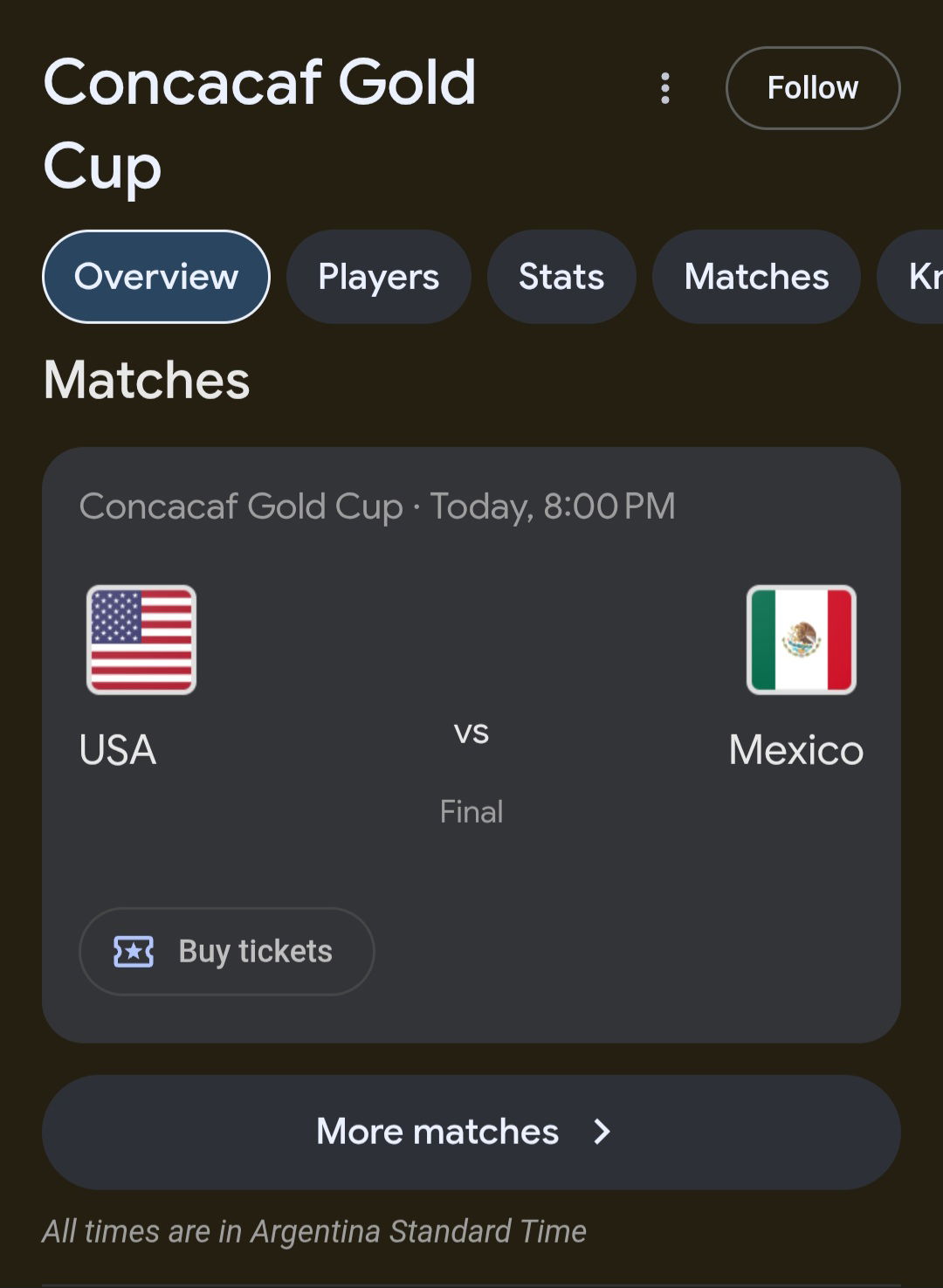
Task: Tap the Final stage label
Action: coord(471,812)
